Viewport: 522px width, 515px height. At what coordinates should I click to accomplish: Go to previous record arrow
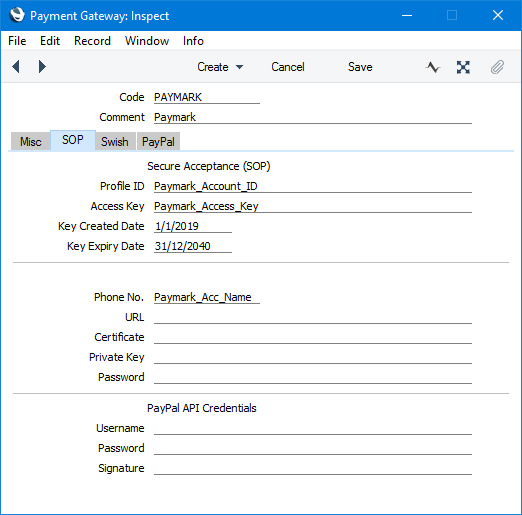(x=16, y=67)
